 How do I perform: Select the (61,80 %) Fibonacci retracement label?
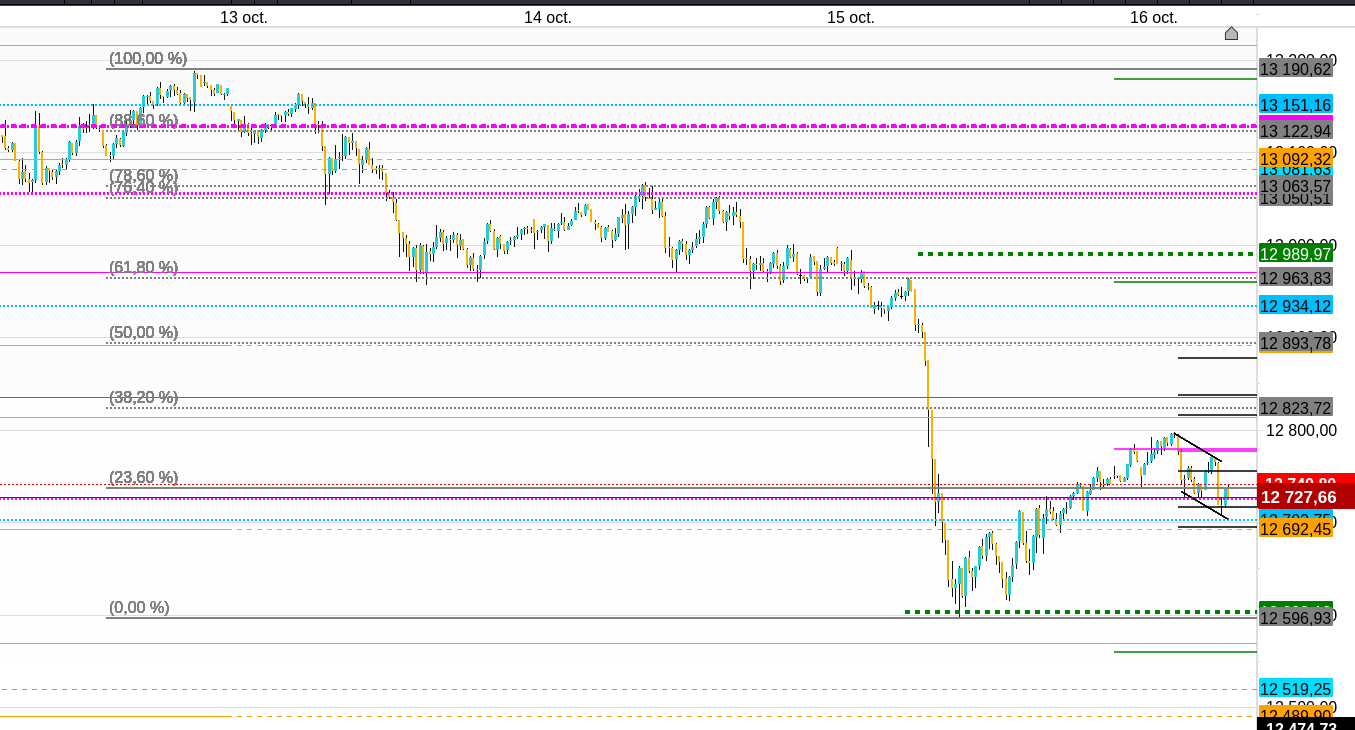click(x=144, y=267)
